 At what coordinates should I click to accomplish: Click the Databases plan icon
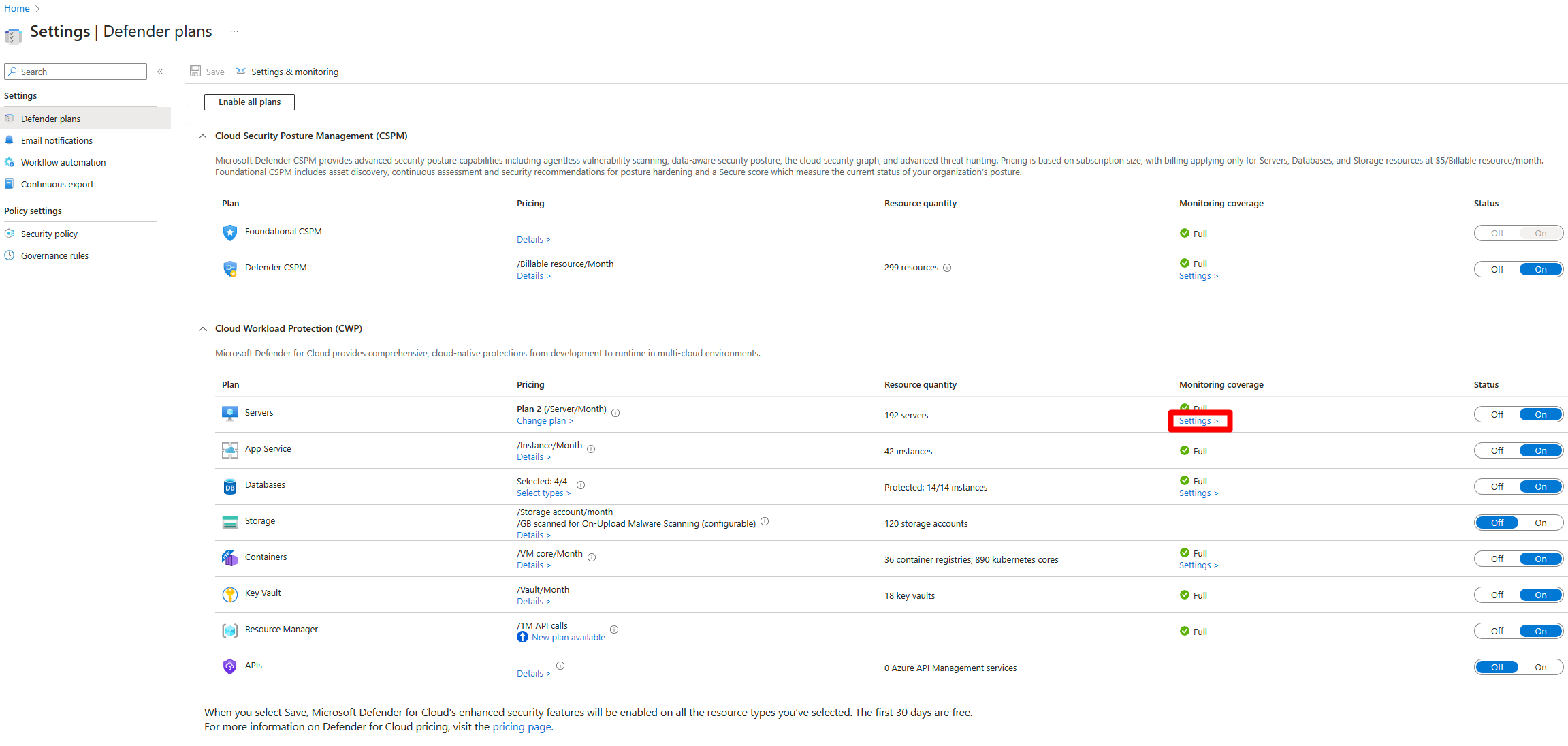coord(230,486)
